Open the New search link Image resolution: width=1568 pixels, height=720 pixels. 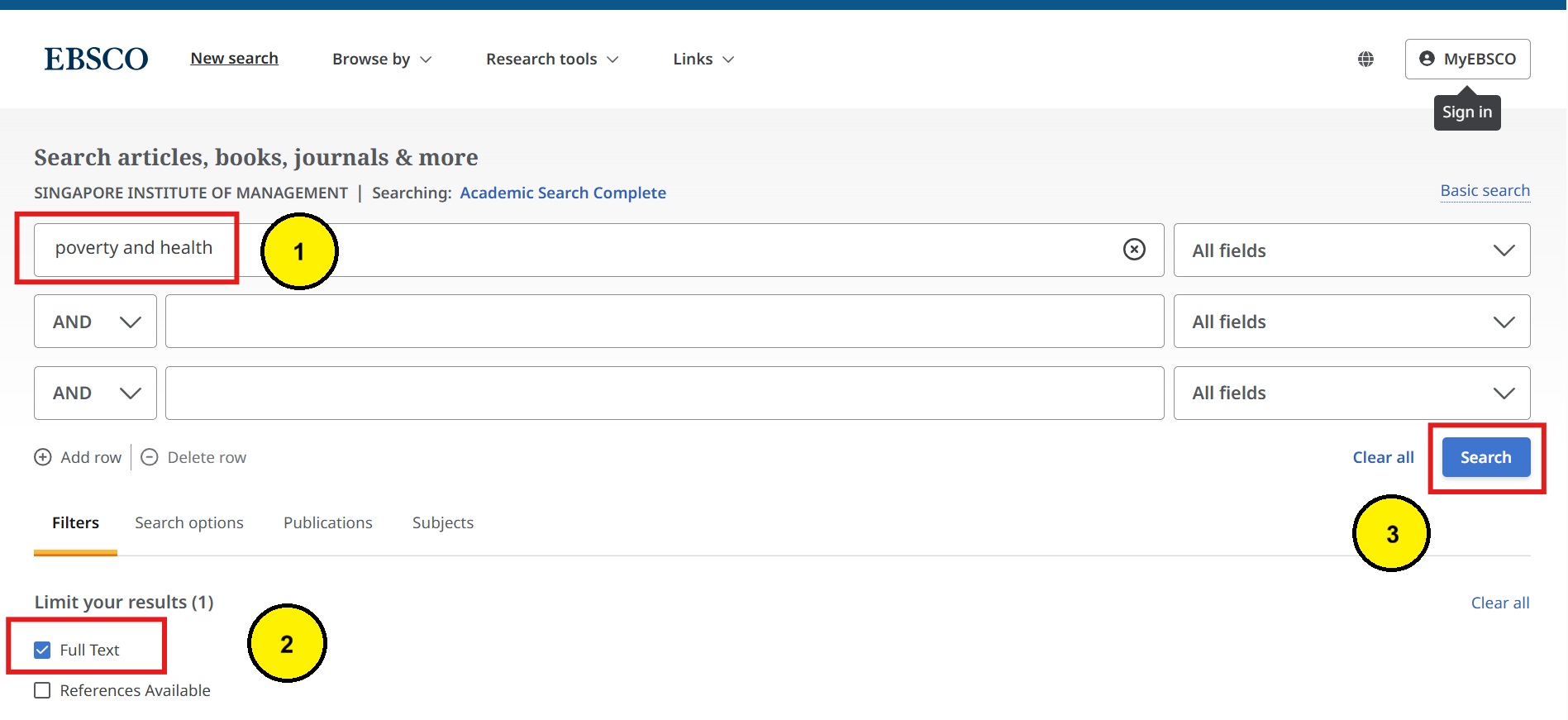[x=234, y=59]
